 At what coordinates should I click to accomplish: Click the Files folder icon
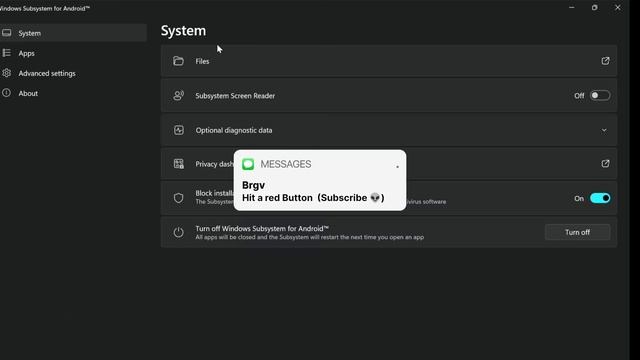click(x=178, y=61)
